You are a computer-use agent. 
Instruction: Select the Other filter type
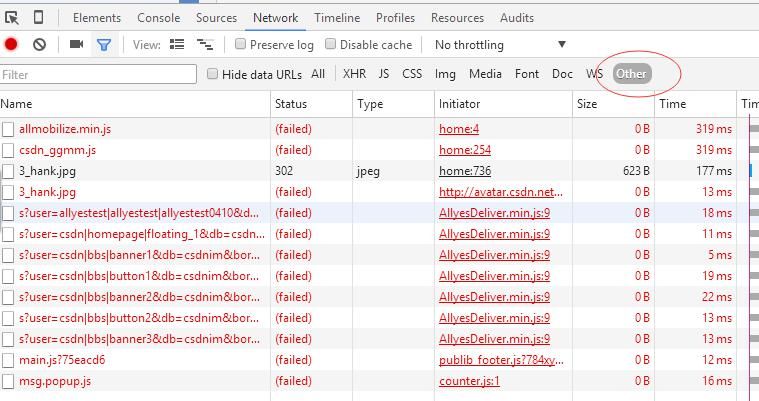pos(631,74)
